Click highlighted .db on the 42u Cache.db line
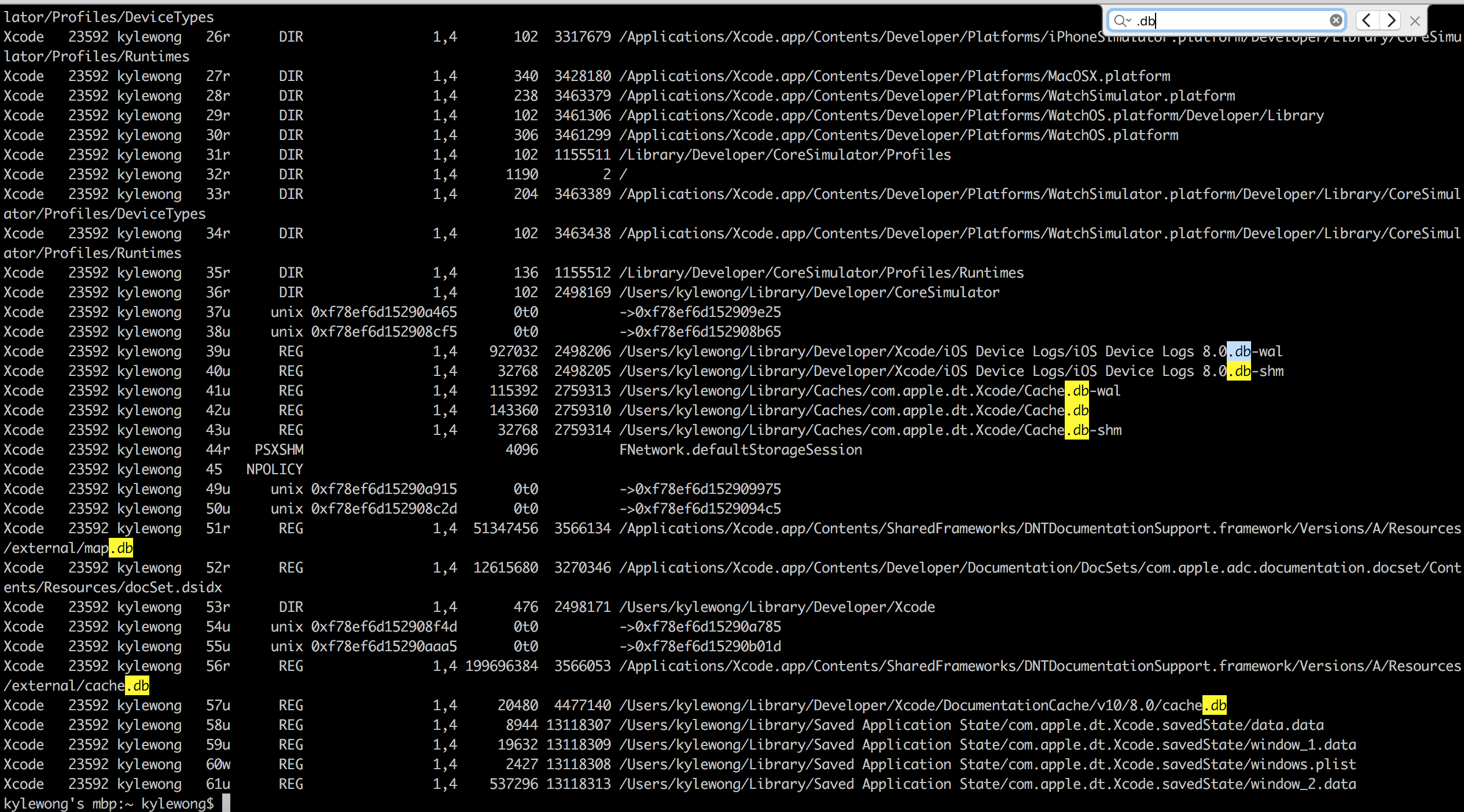 tap(1076, 411)
